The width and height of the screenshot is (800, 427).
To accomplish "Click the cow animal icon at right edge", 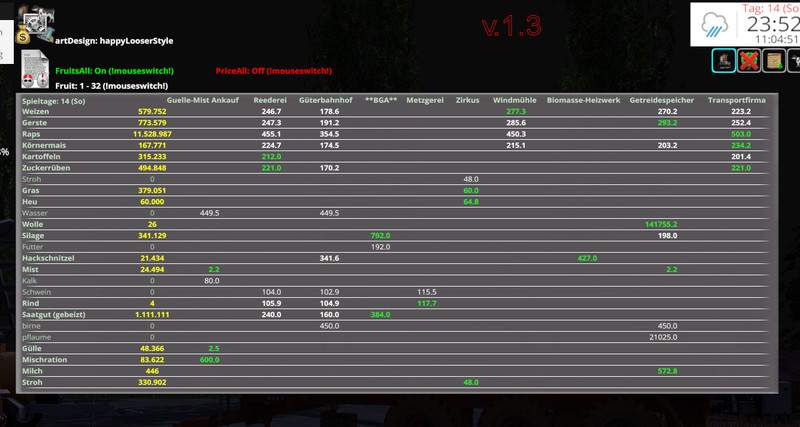I will pyautogui.click(x=794, y=61).
